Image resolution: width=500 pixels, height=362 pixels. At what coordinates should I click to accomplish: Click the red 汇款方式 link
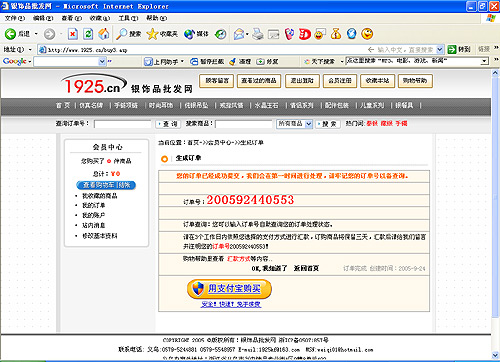pos(238,259)
